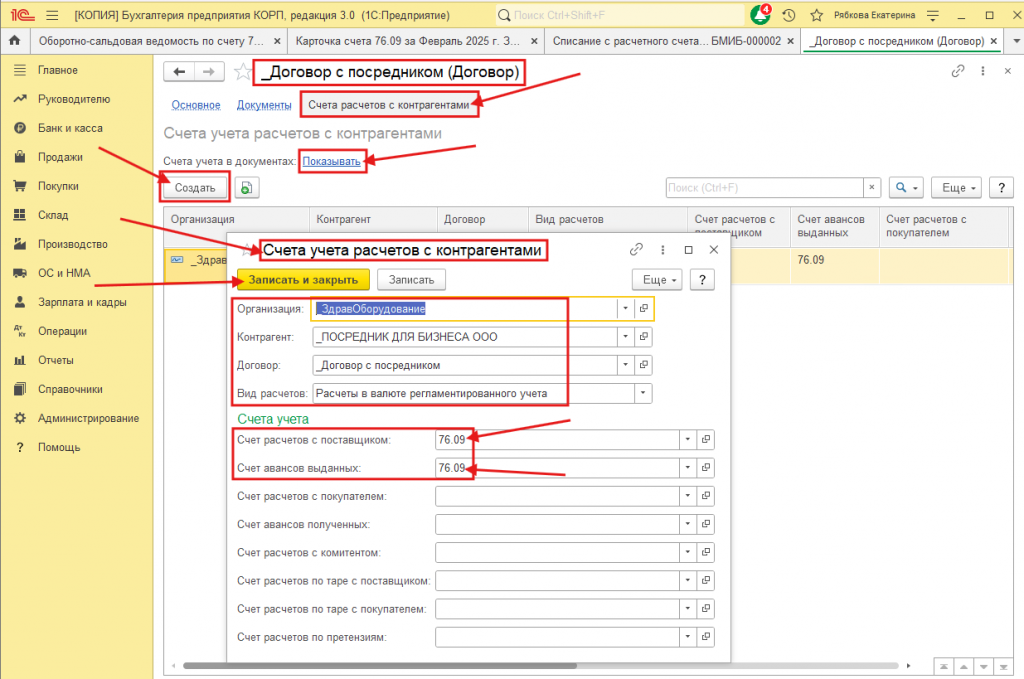The image size is (1024, 679).
Task: Open the home page tab icon
Action: [x=14, y=40]
